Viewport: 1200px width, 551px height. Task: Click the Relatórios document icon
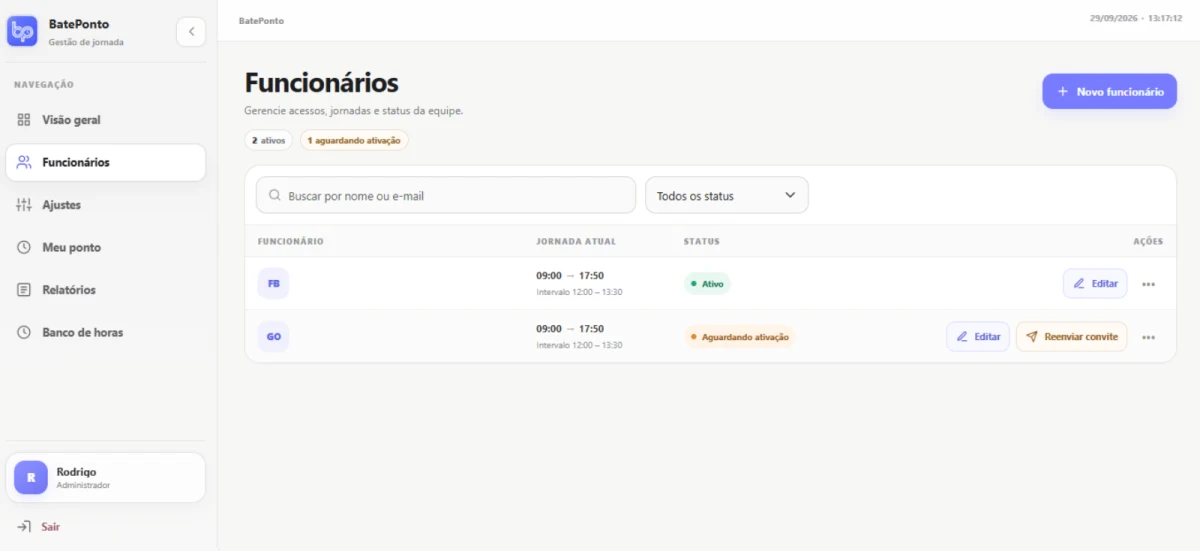coord(24,290)
